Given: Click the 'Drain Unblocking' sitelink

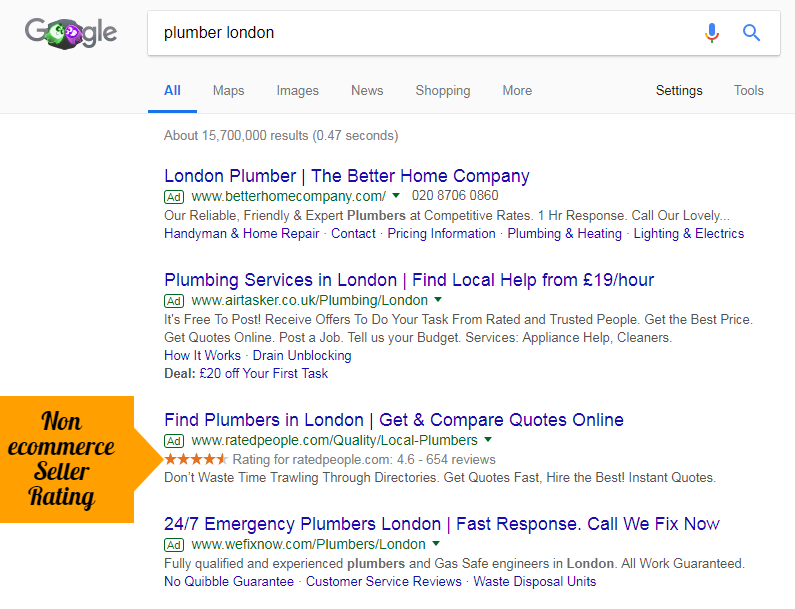Looking at the screenshot, I should (x=302, y=355).
